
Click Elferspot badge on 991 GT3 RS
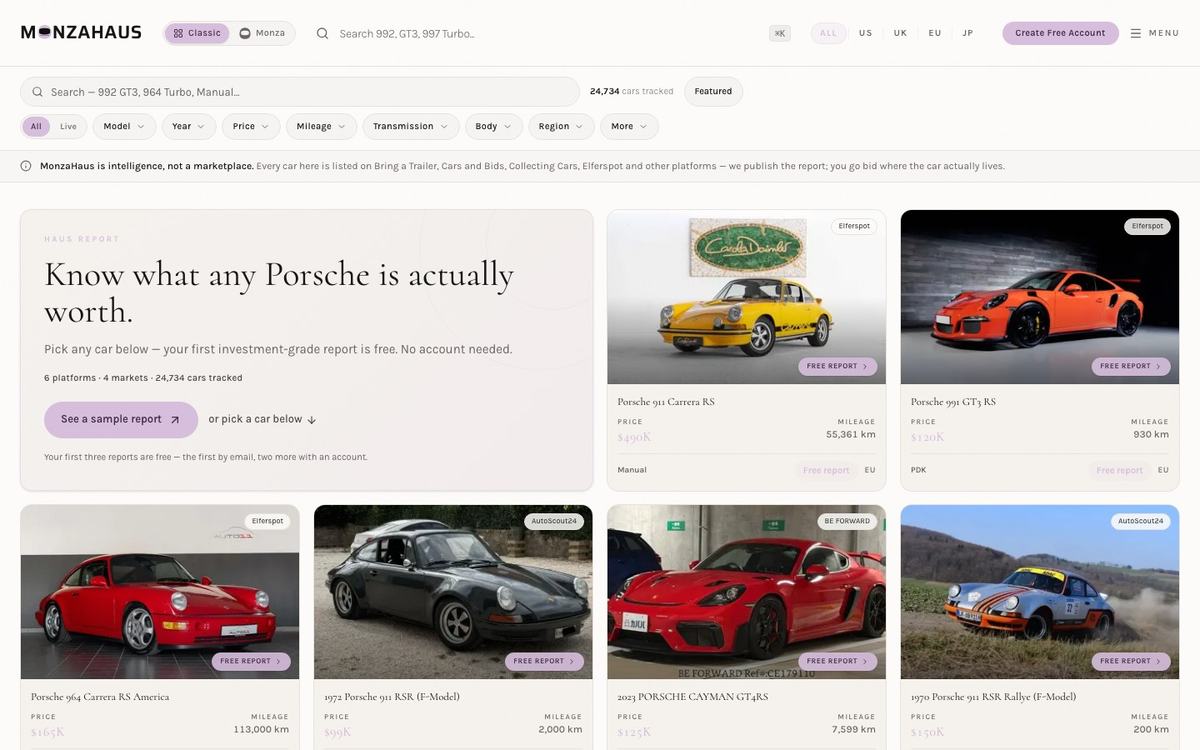[x=1147, y=226]
